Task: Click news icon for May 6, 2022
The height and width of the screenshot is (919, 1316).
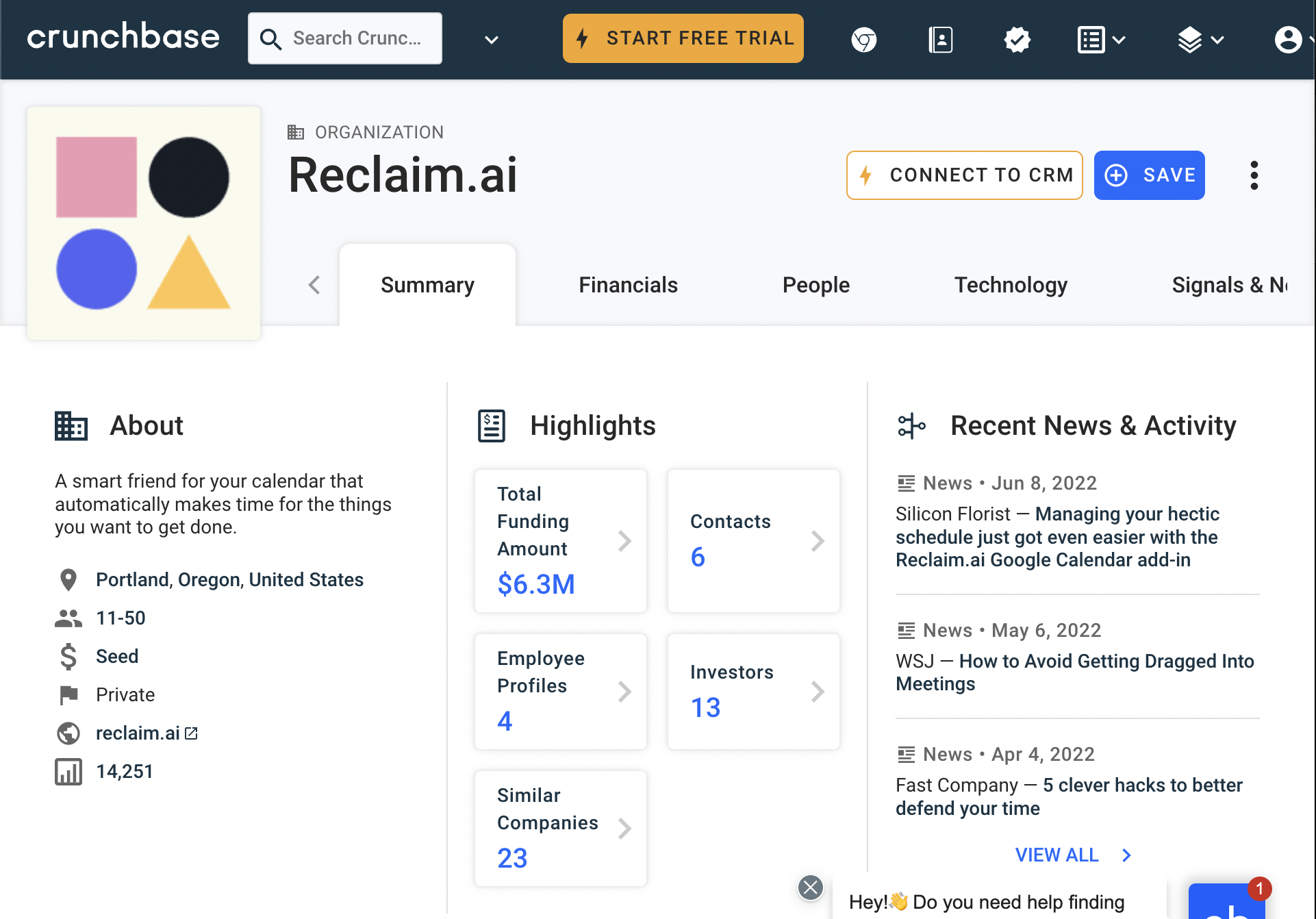Action: pyautogui.click(x=907, y=631)
